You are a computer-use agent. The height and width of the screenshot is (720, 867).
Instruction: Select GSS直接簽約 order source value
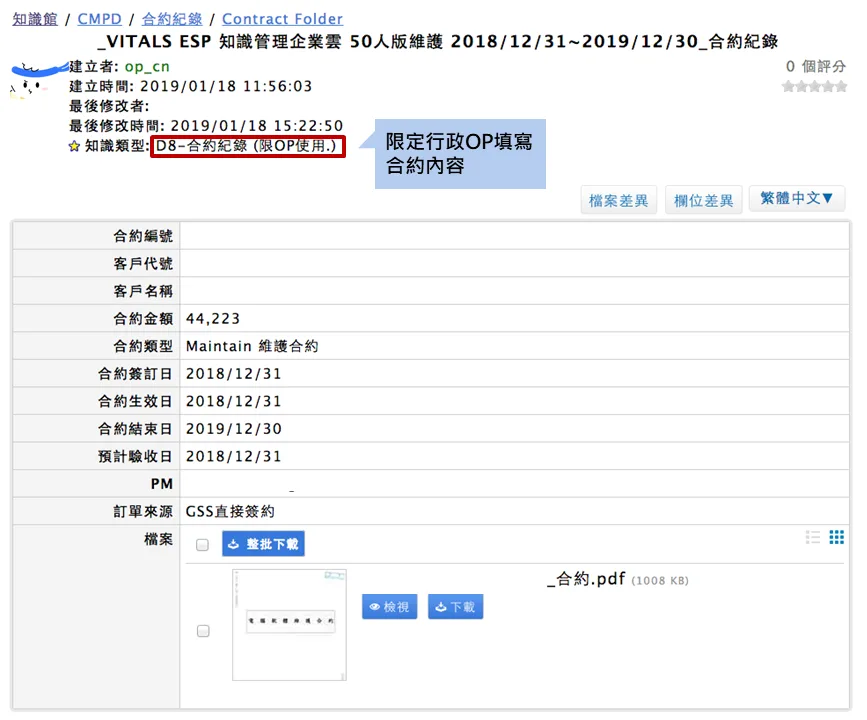click(x=230, y=512)
